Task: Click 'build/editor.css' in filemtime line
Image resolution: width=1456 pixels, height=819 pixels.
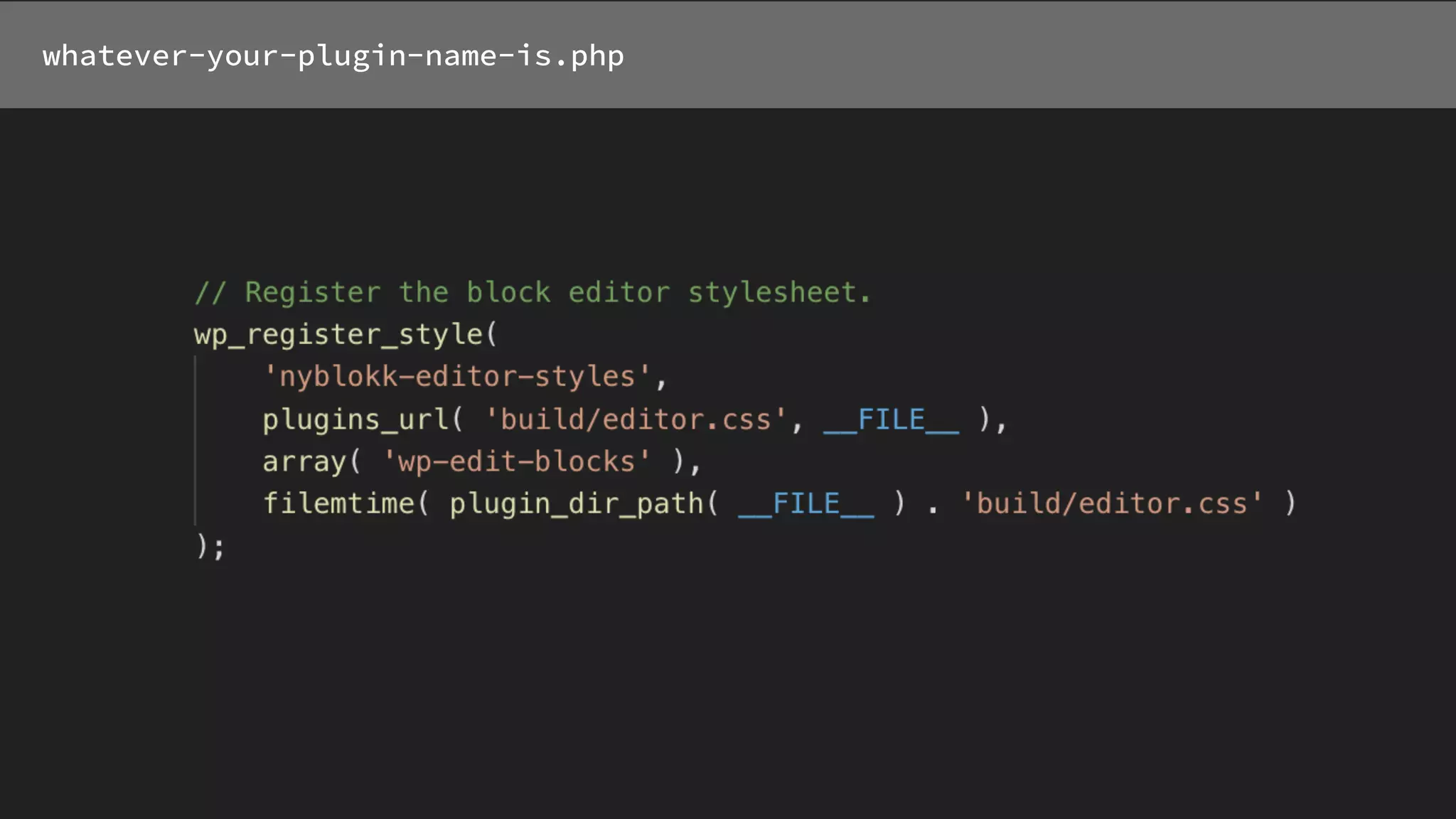Action: pos(1112,503)
